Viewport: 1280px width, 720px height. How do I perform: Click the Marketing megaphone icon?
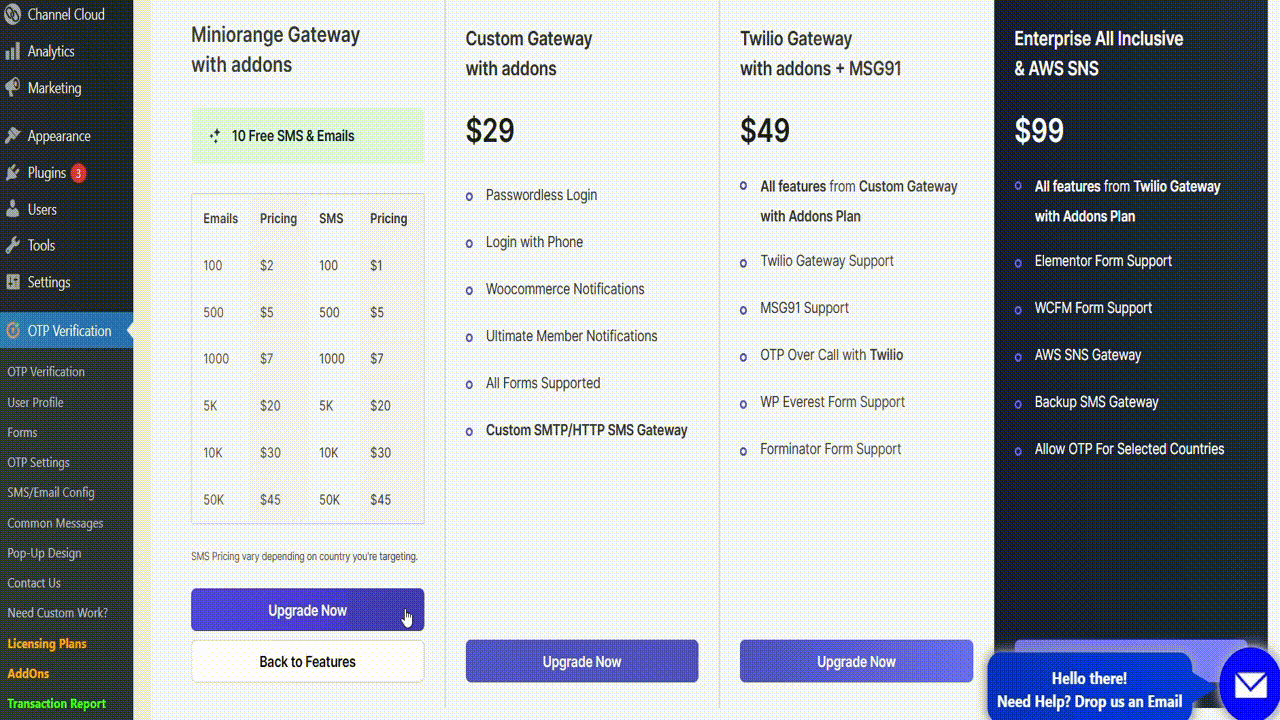coord(13,88)
